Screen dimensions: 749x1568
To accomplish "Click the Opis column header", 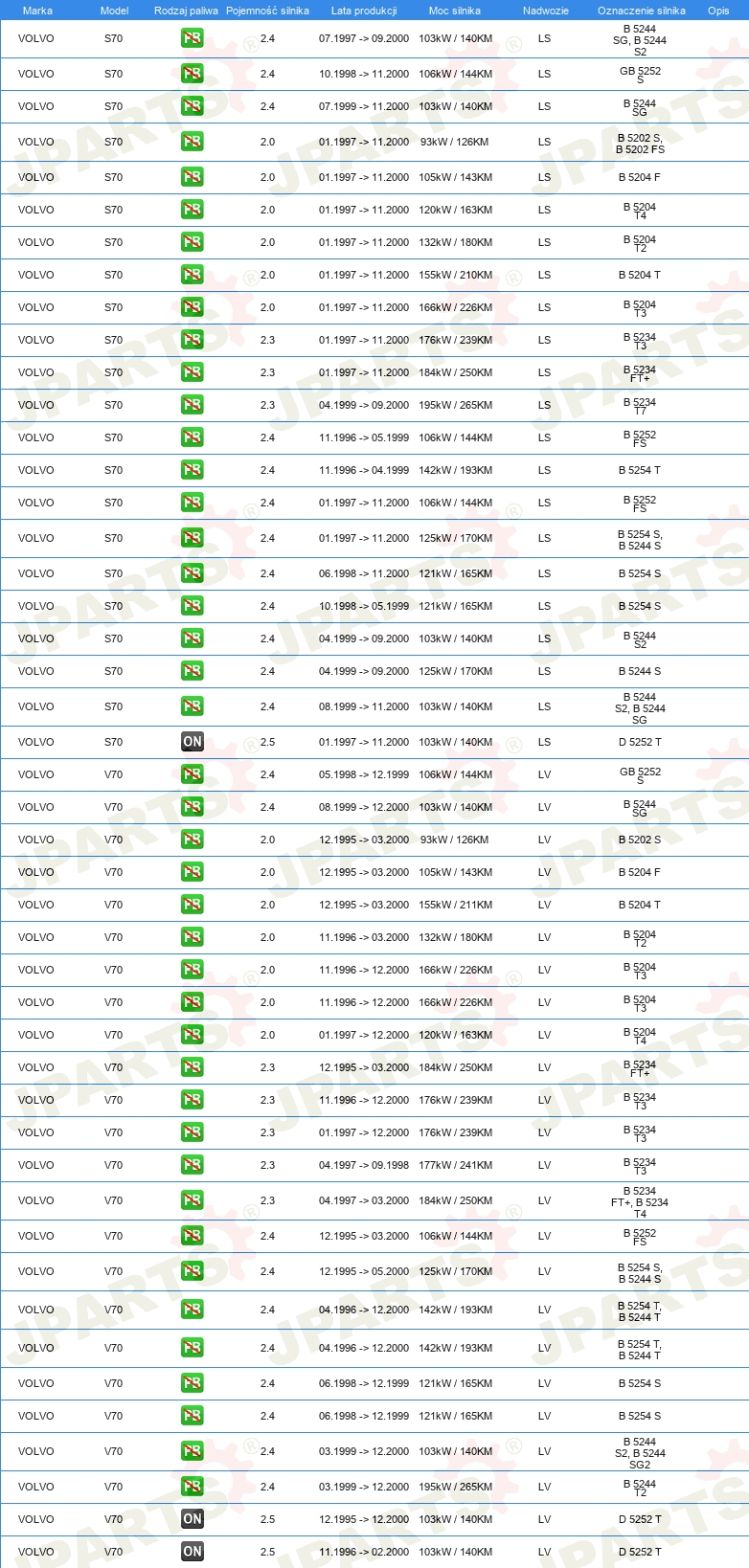I will point(718,11).
